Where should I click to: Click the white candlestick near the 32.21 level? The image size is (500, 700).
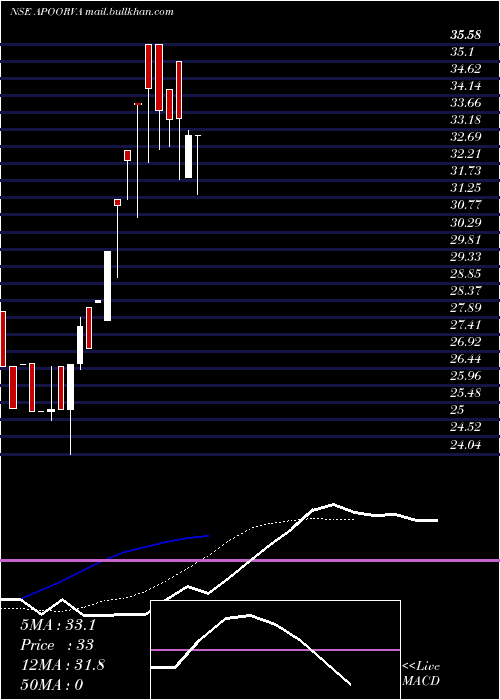[x=189, y=156]
